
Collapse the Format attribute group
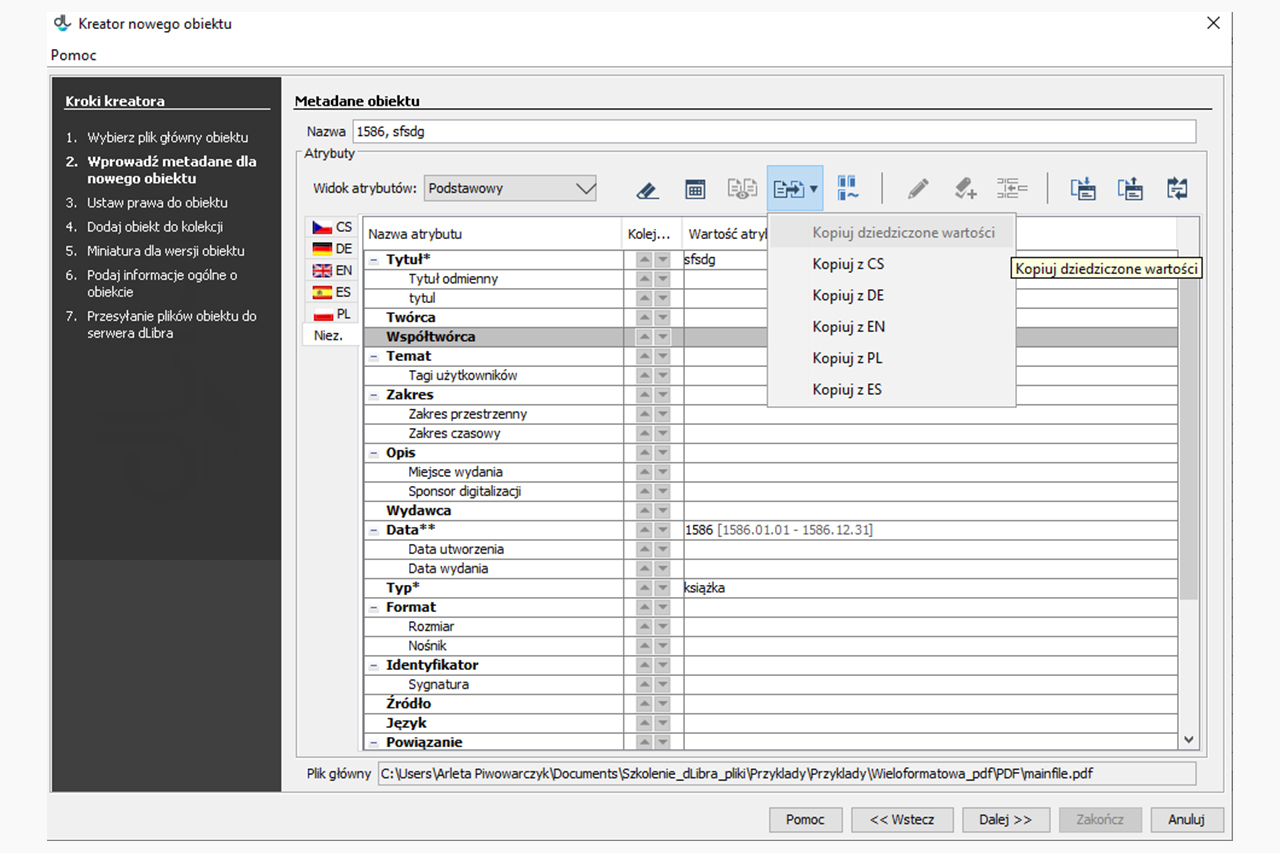tap(373, 607)
